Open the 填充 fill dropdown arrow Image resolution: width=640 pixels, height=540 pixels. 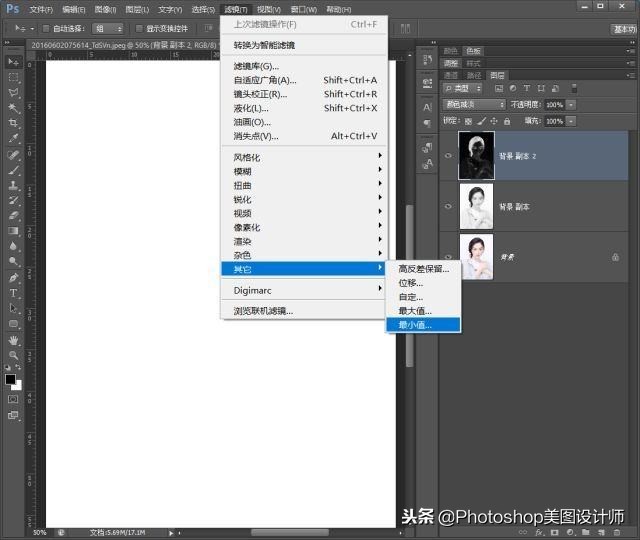coord(571,121)
